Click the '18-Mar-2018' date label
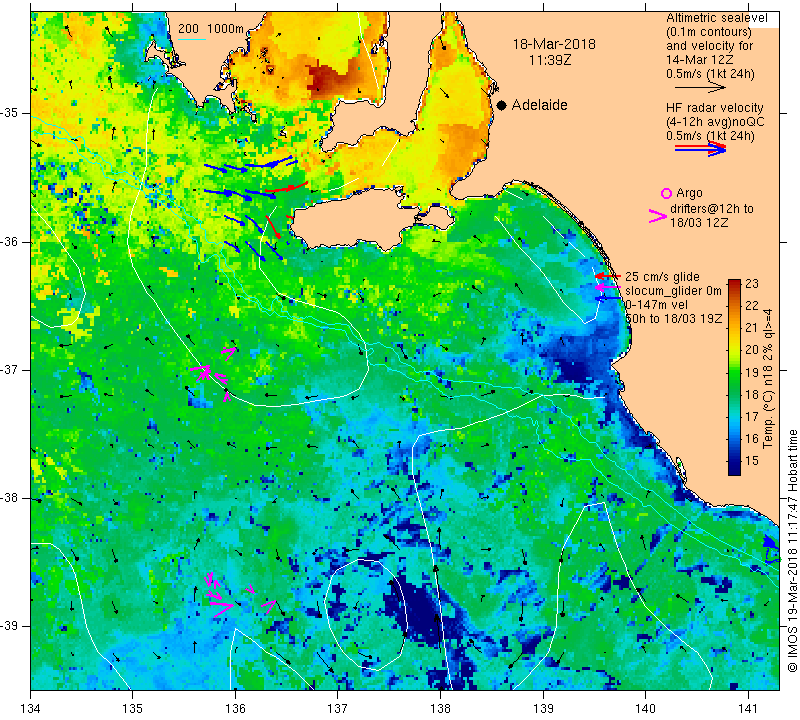Screen dimensions: 800x720 (x=554, y=44)
